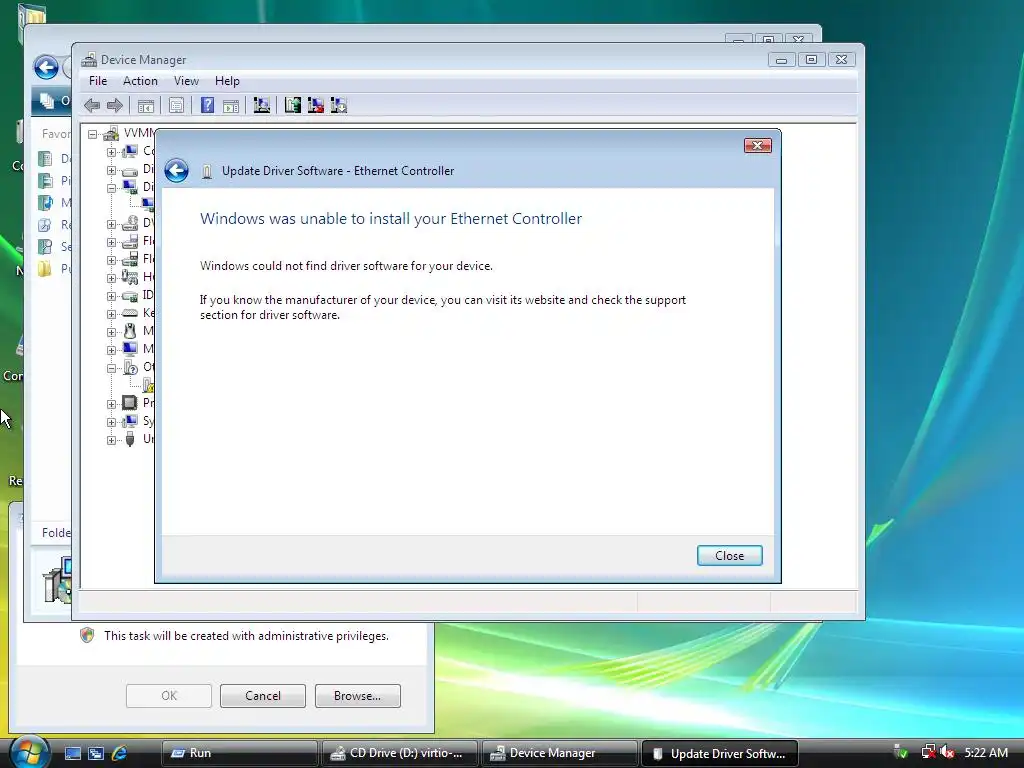Open Searches favorite link icon in Explorer
The image size is (1024, 768).
point(45,247)
